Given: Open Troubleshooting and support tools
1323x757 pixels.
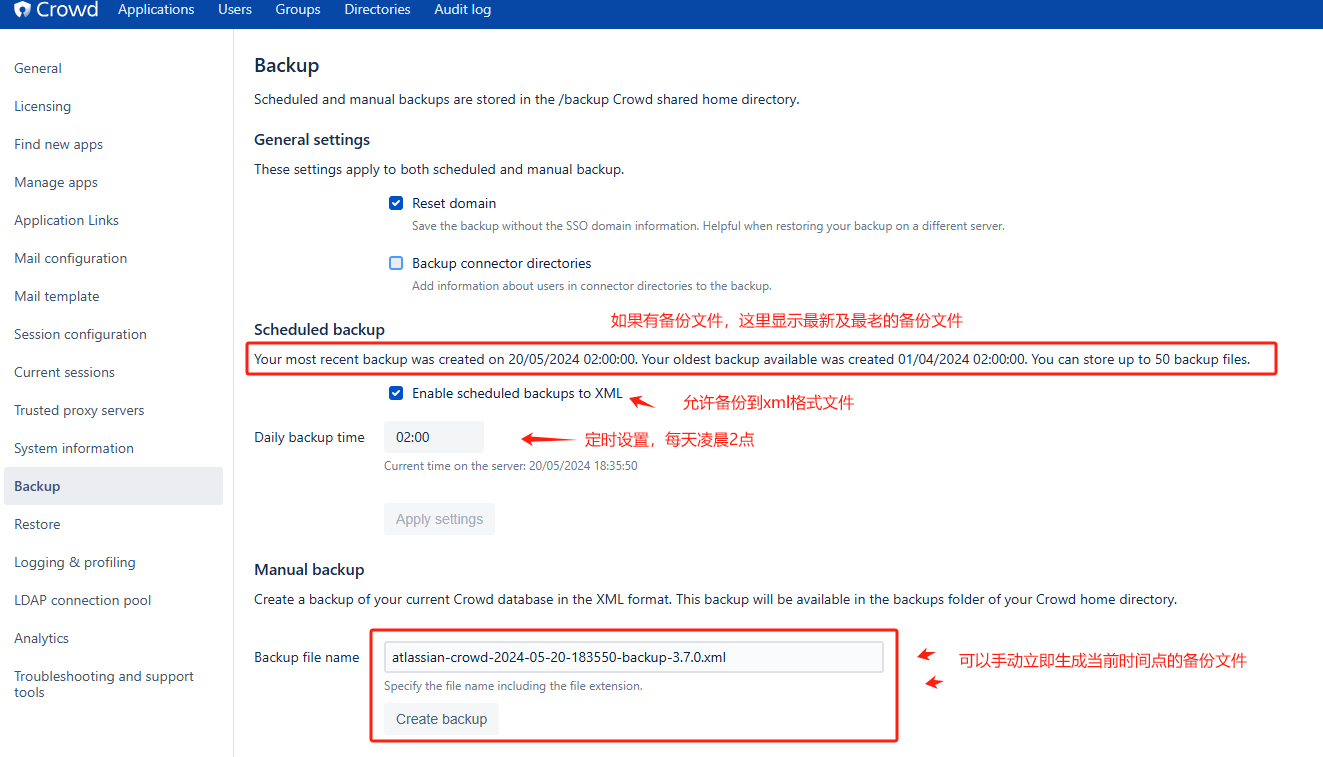Looking at the screenshot, I should pyautogui.click(x=104, y=684).
